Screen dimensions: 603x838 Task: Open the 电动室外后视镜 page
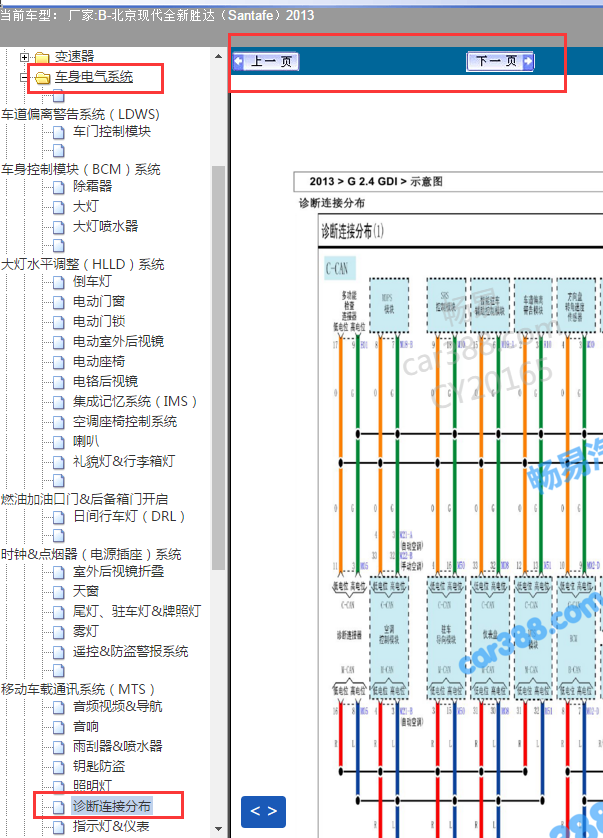point(118,341)
